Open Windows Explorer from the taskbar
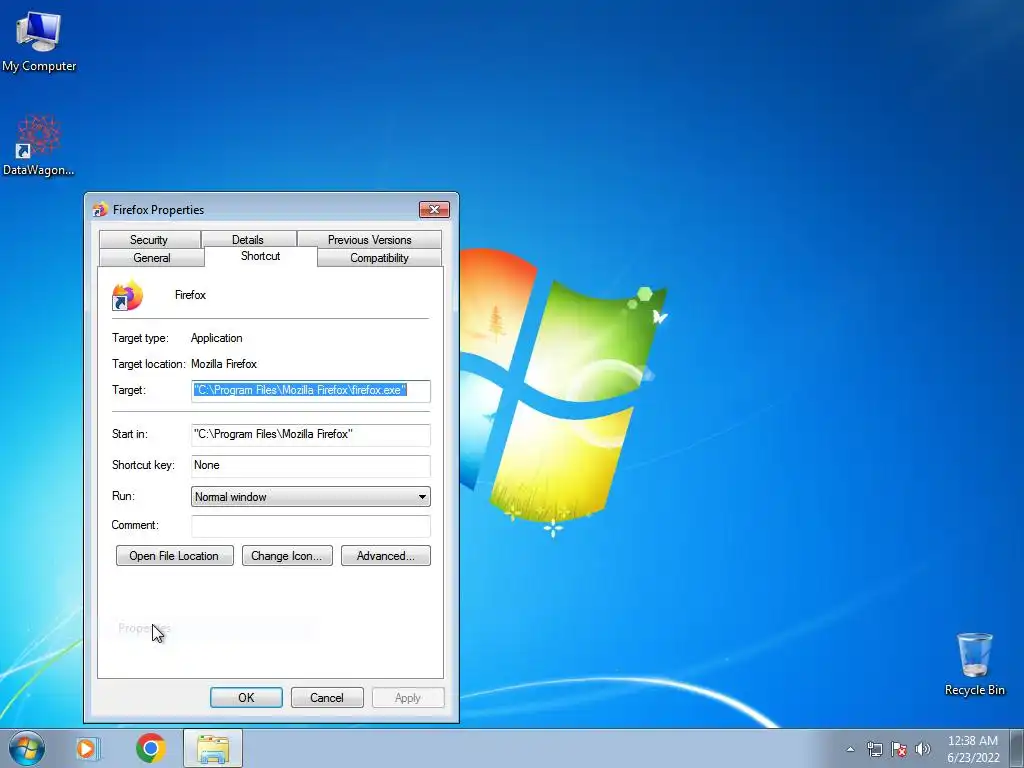Screen dimensions: 1024x768 click(213, 748)
